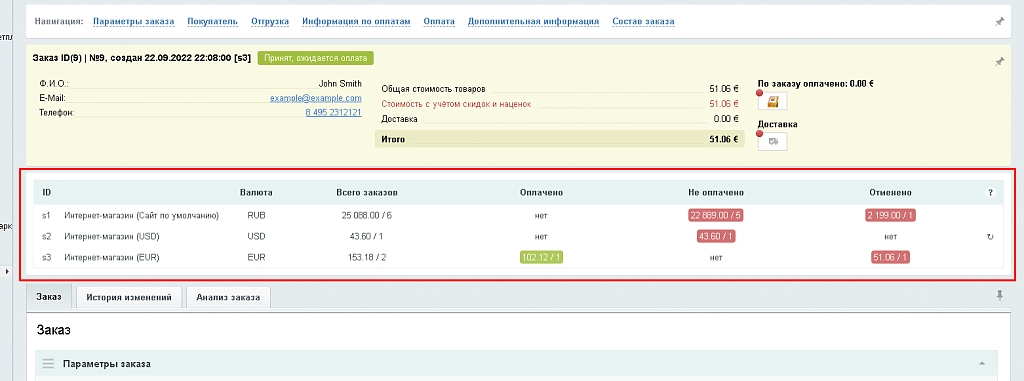Navigate to Состав заказа section
Viewport: 1024px width, 381px height.
[x=643, y=22]
